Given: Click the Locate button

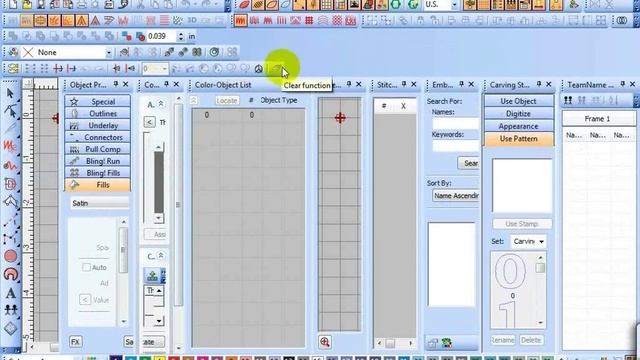Looking at the screenshot, I should (x=227, y=100).
